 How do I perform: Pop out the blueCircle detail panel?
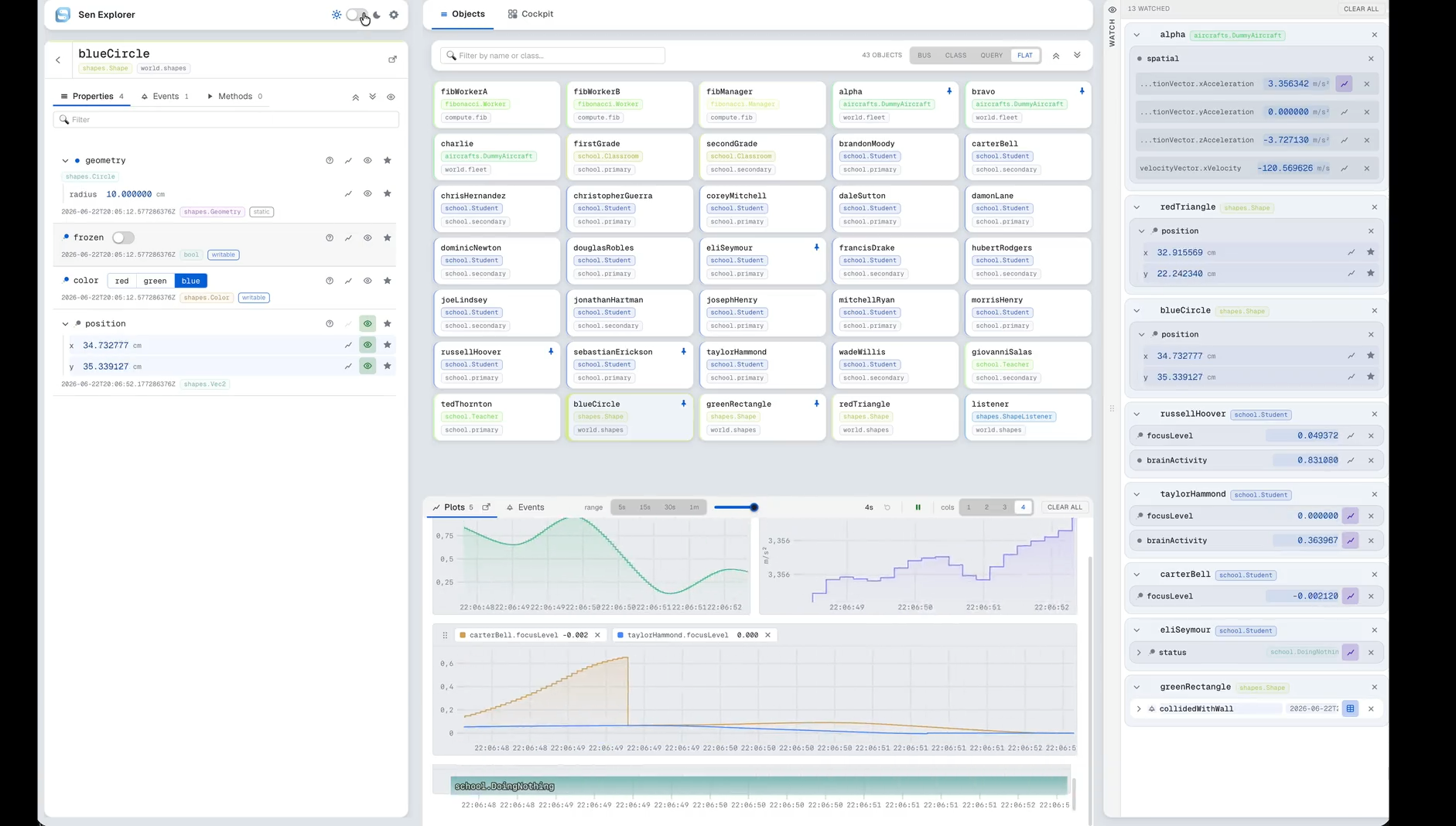(x=392, y=60)
